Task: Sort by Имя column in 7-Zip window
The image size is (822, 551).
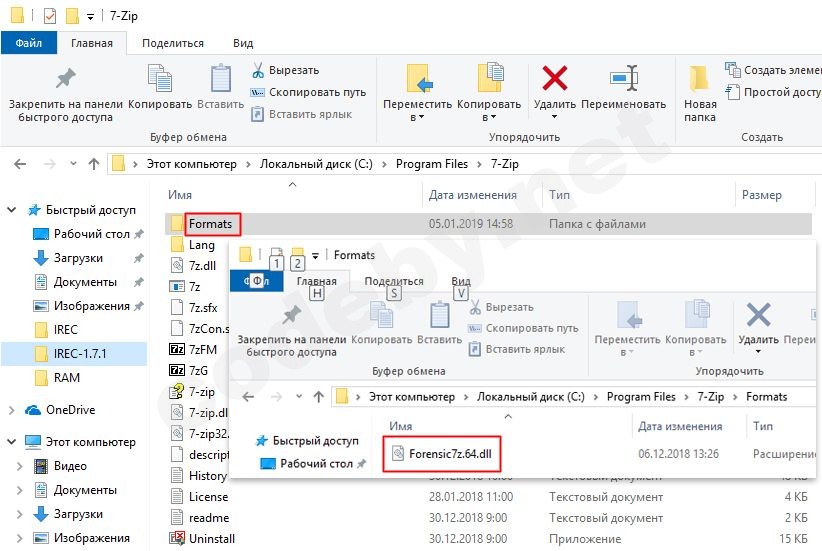Action: [x=180, y=195]
